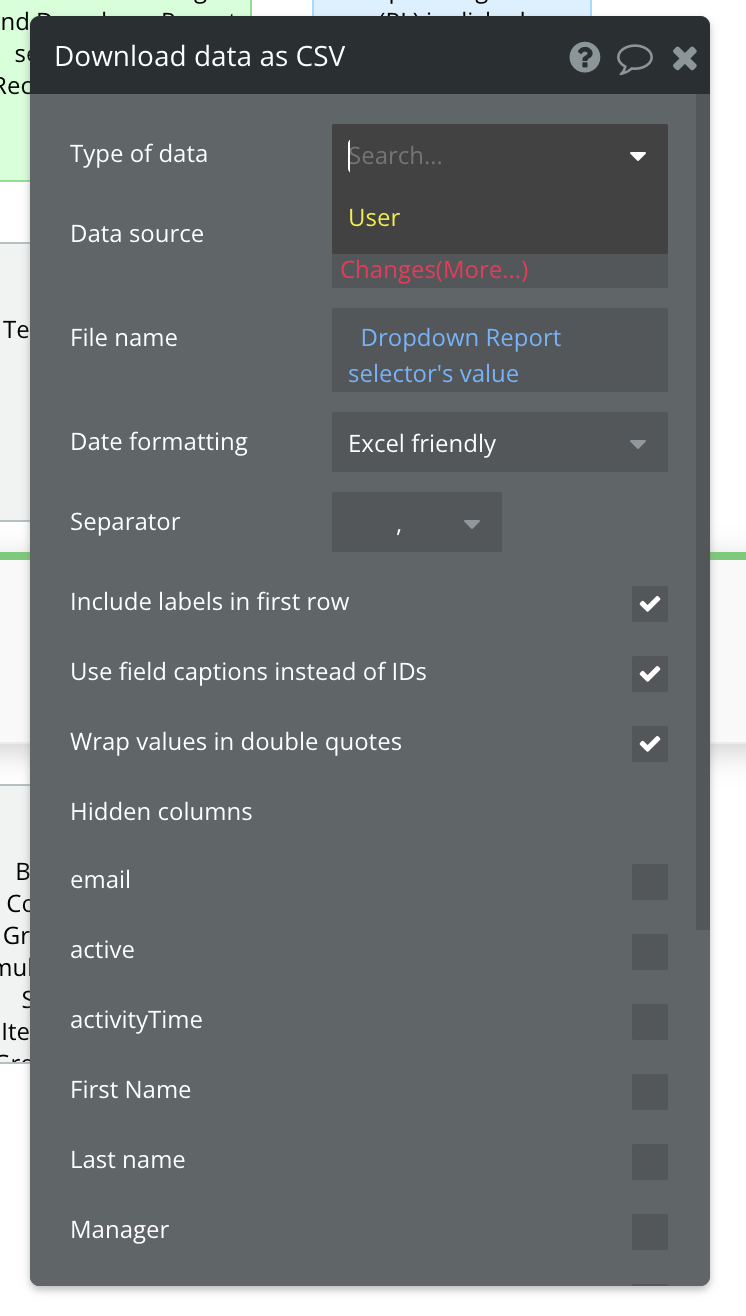Close the Download data as CSV dialog
Image resolution: width=746 pixels, height=1316 pixels.
[x=685, y=58]
